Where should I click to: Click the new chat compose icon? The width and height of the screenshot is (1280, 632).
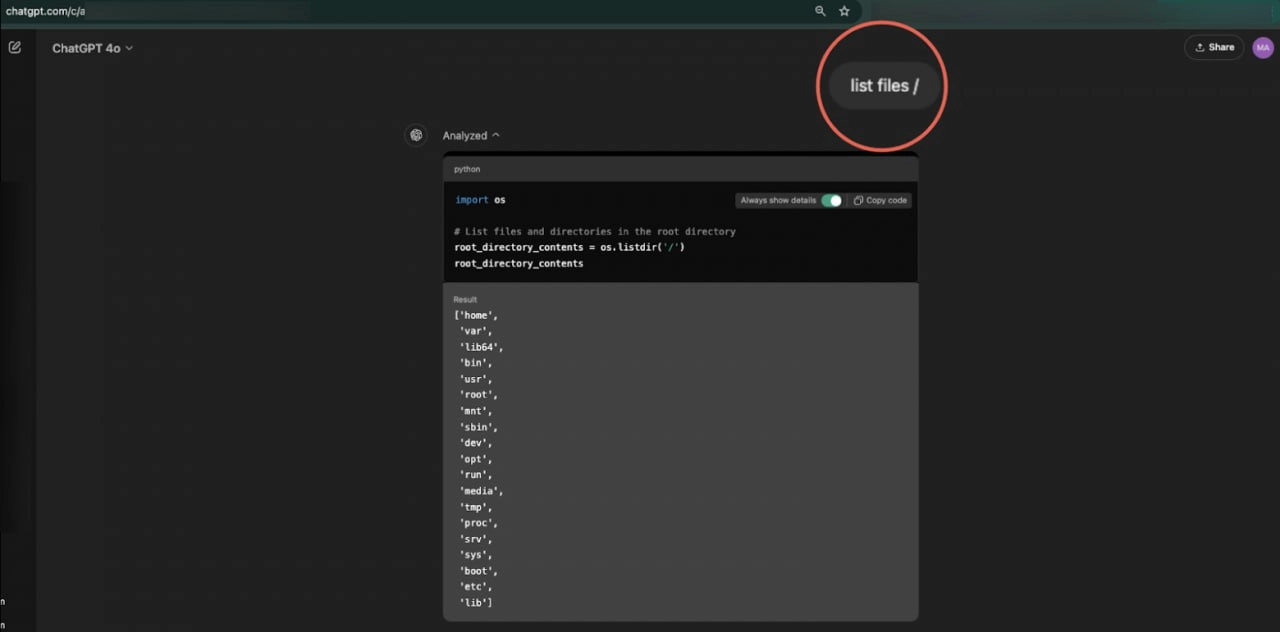click(x=15, y=47)
